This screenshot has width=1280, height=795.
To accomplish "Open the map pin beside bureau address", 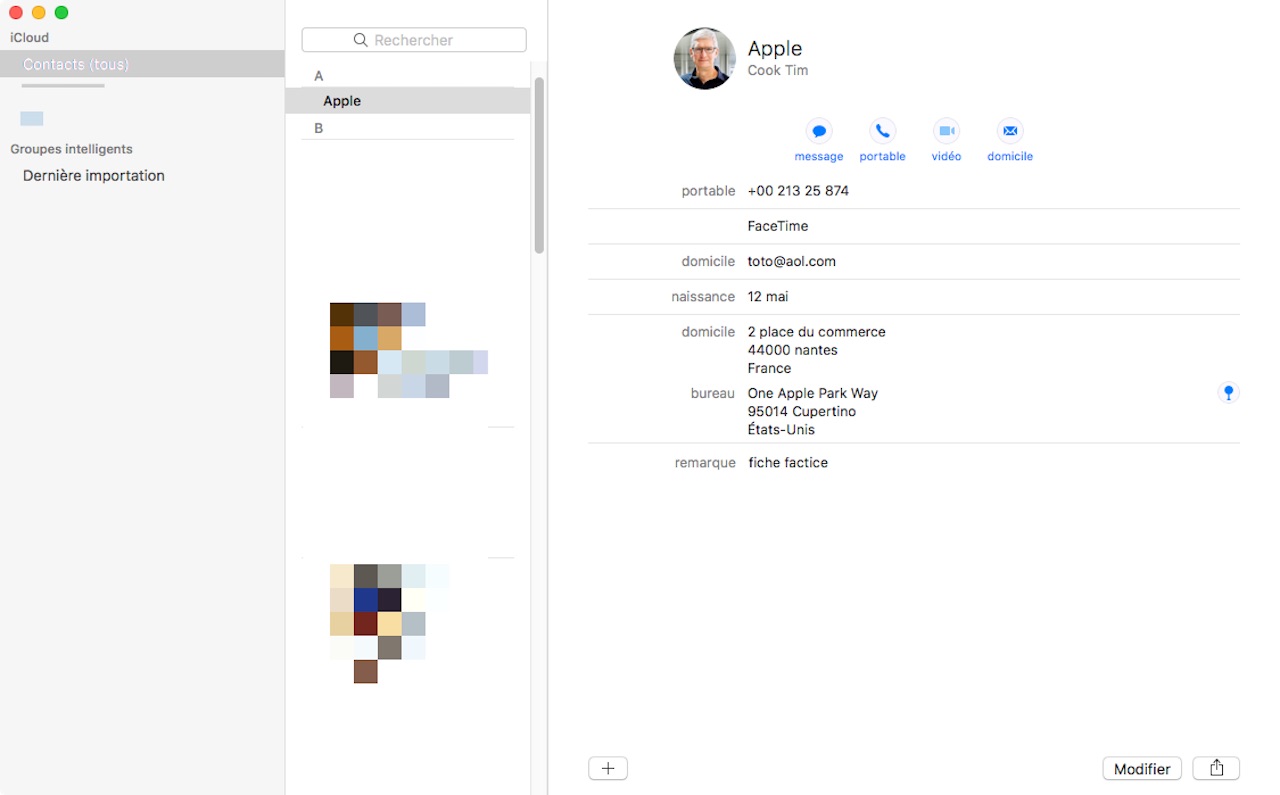I will (1228, 393).
